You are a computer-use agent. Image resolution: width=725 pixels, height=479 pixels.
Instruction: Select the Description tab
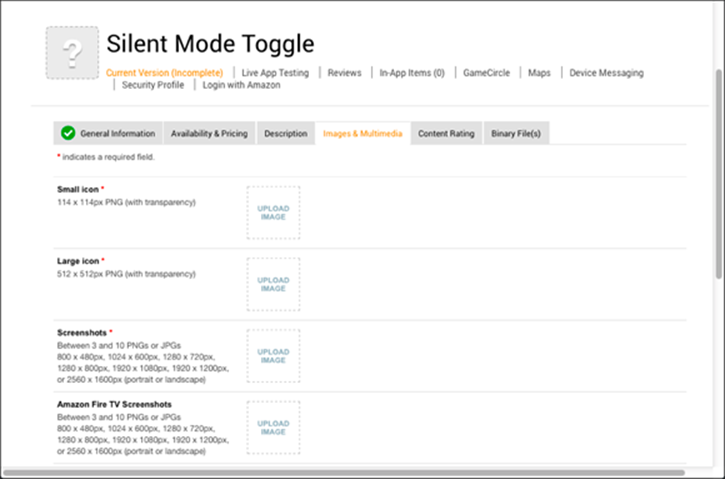click(286, 133)
